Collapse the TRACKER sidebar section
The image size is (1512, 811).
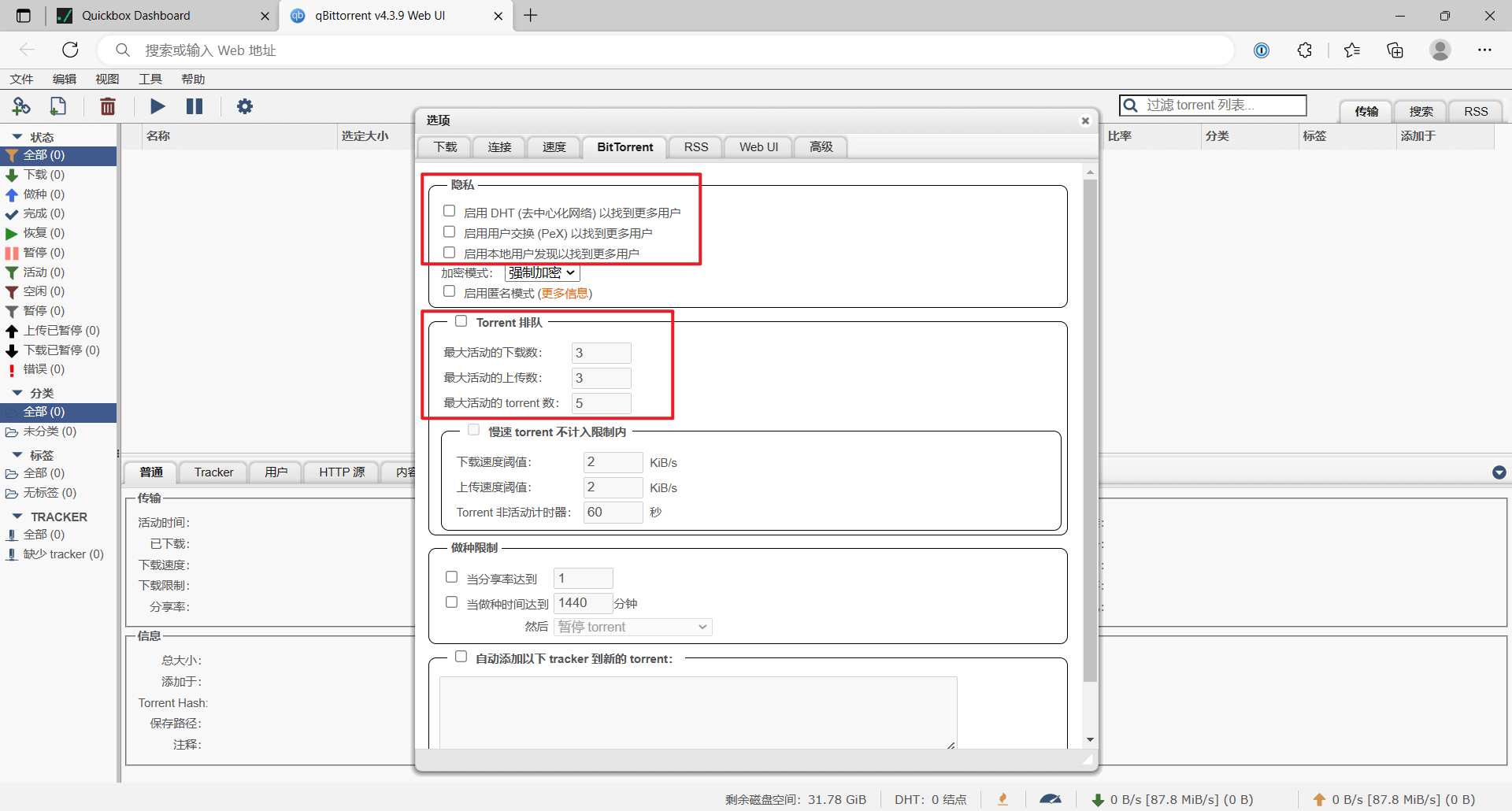(x=17, y=517)
